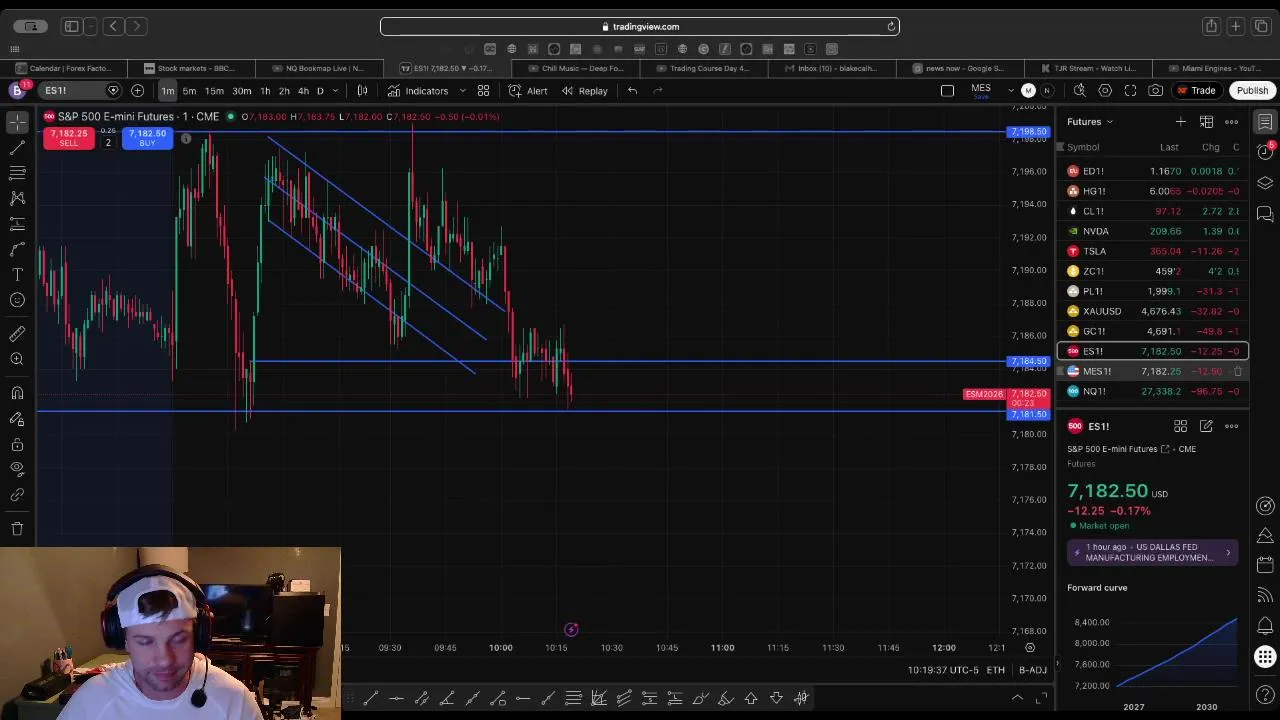Toggle lock all drawings
This screenshot has height=720, width=1280.
(x=17, y=443)
